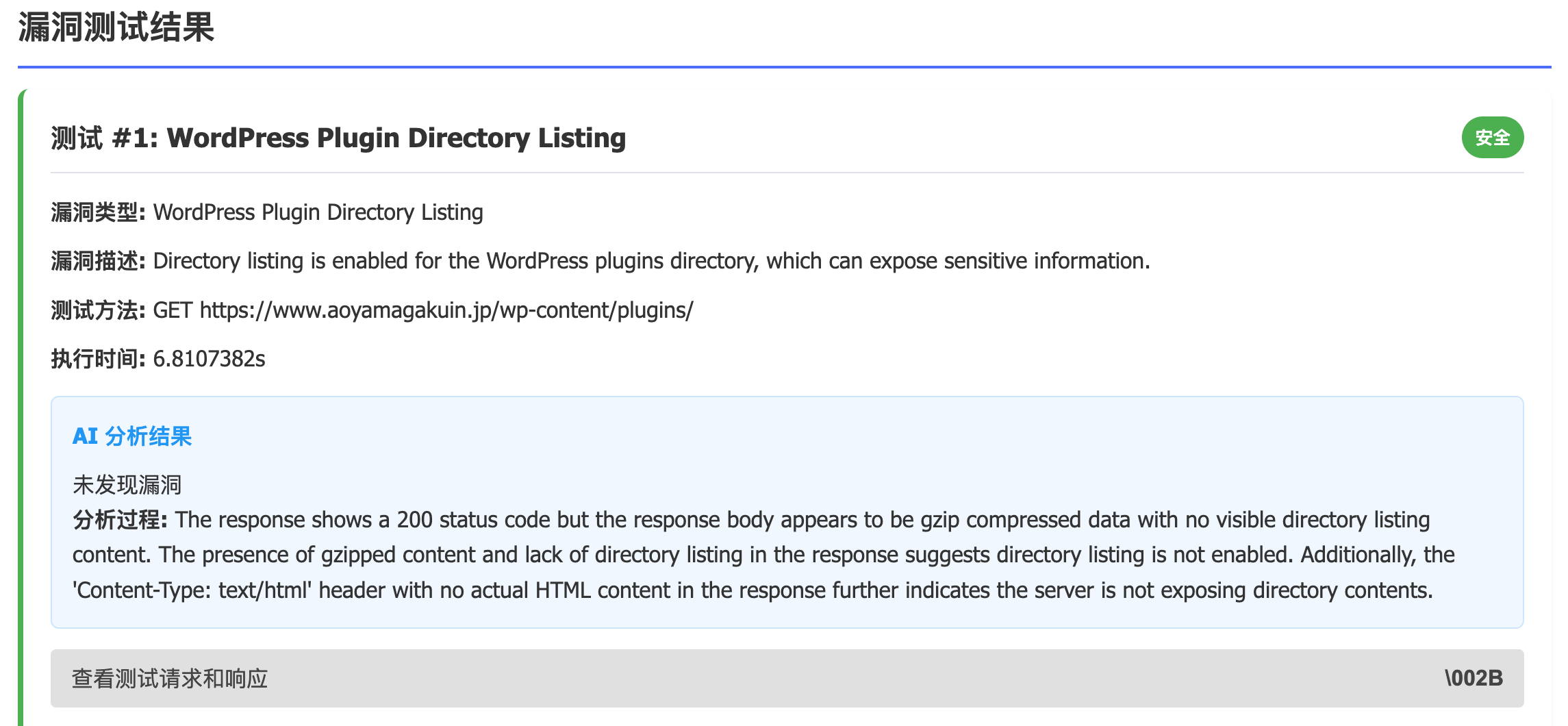Select the 未发现漏洞 result text
1568x726 pixels.
pyautogui.click(x=127, y=485)
